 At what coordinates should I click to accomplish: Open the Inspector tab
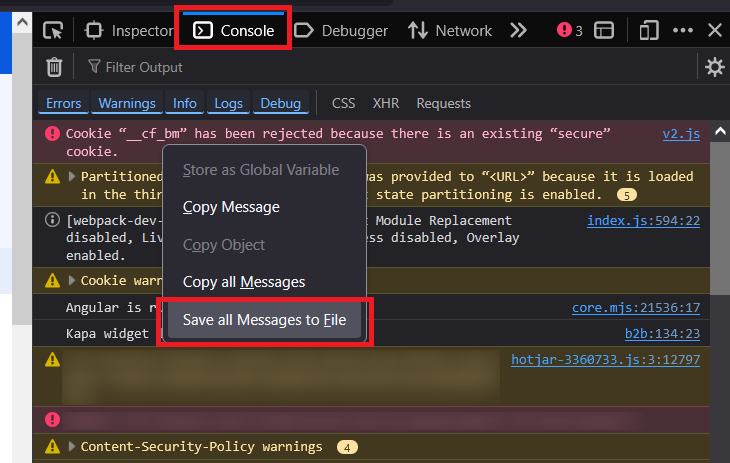pyautogui.click(x=129, y=31)
